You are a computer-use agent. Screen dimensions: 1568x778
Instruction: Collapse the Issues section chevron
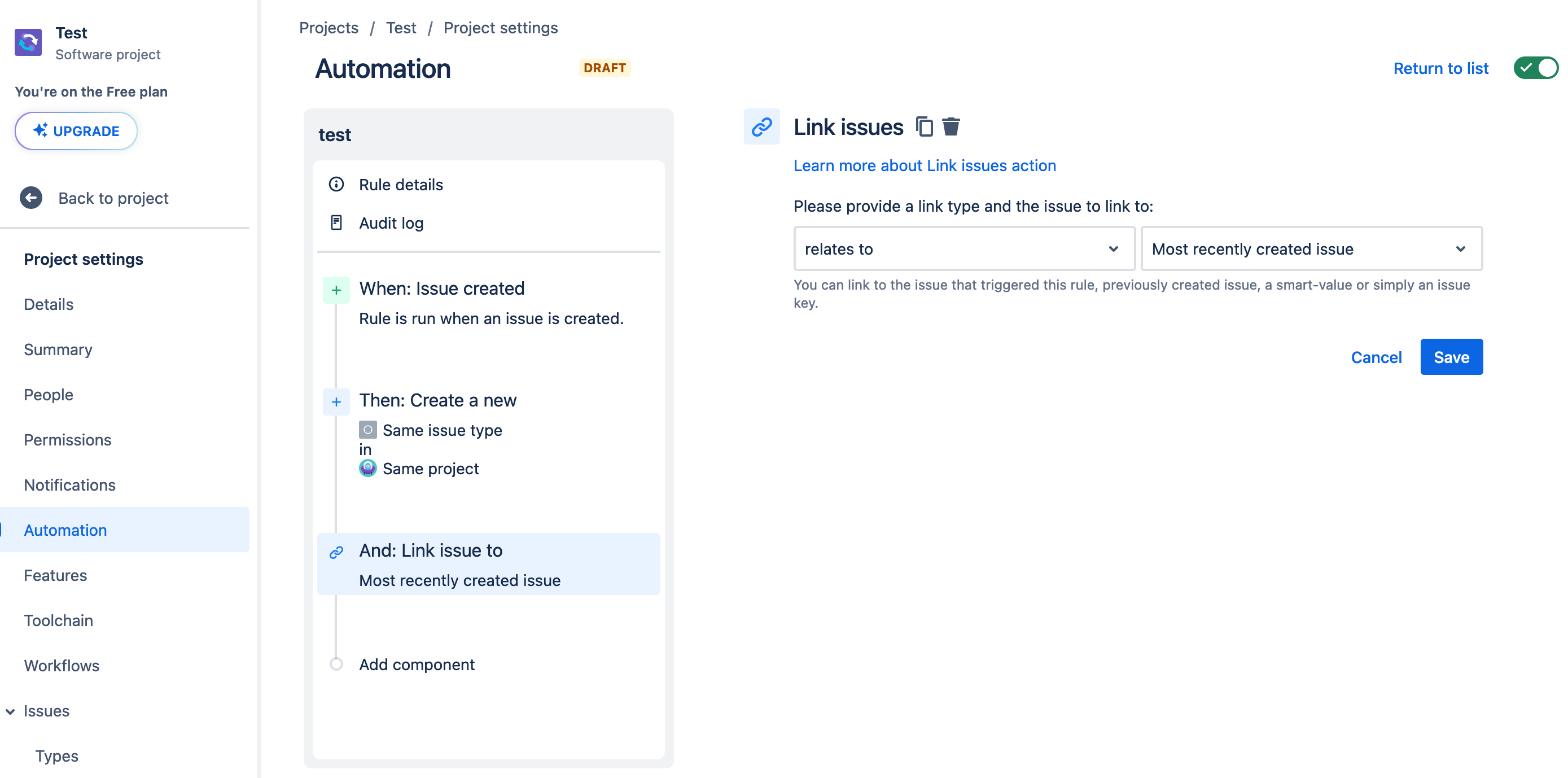[10, 711]
